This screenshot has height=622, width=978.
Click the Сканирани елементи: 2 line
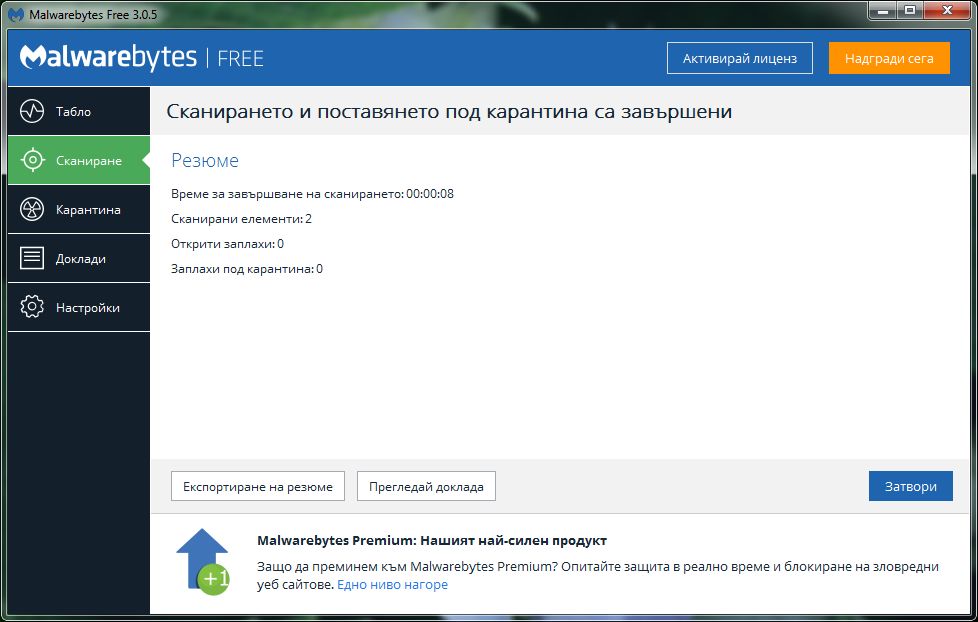(x=241, y=219)
